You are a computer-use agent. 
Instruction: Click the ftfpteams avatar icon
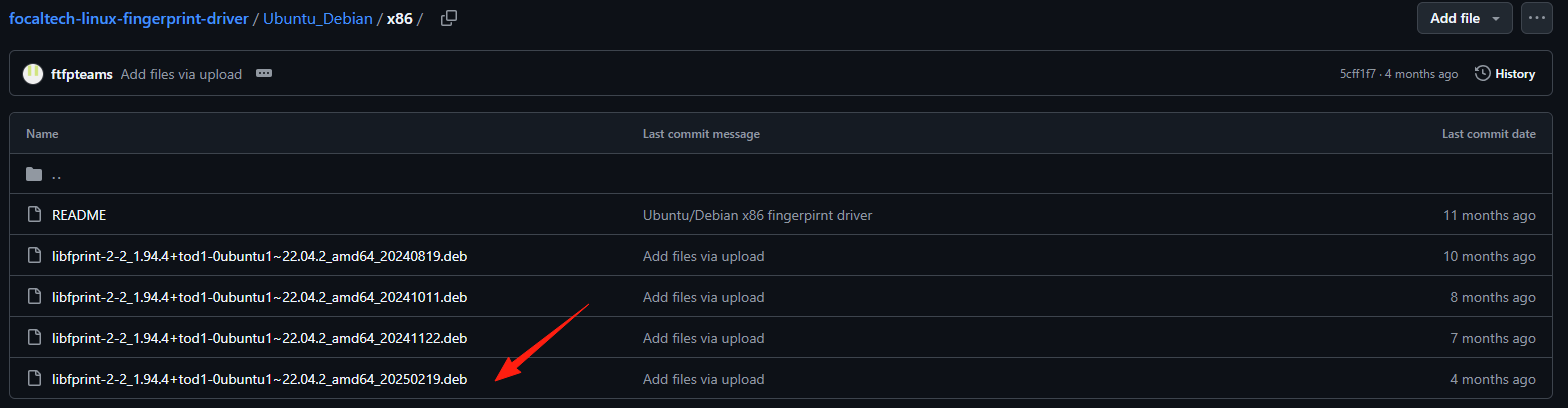pyautogui.click(x=33, y=74)
